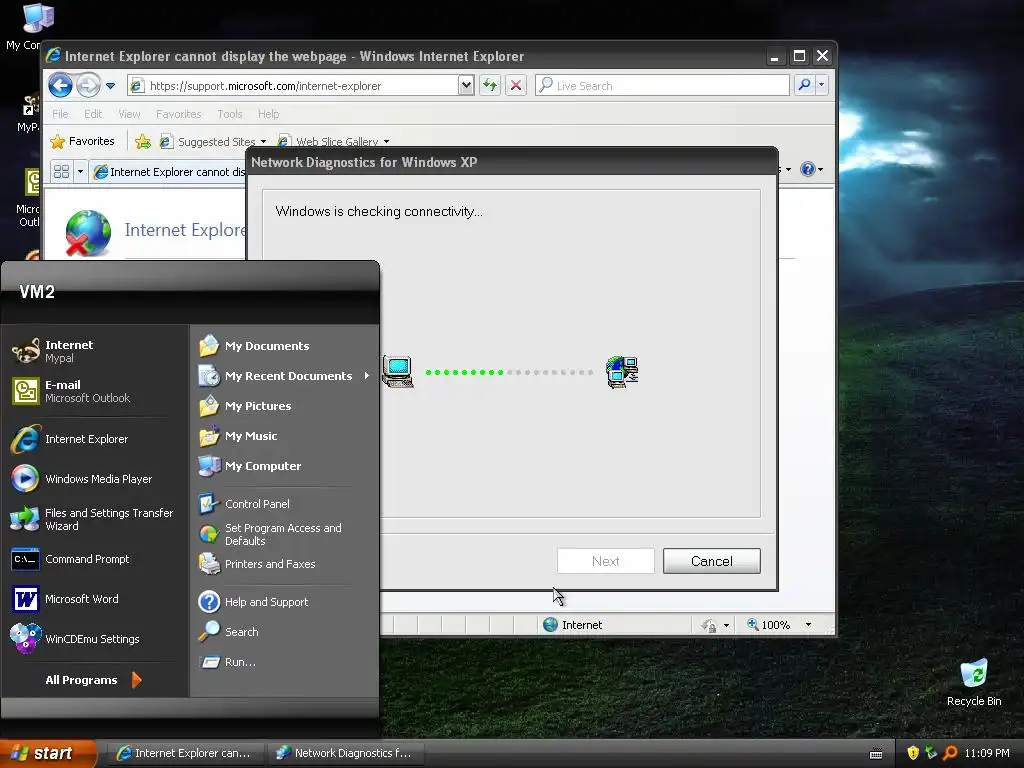Viewport: 1024px width, 768px height.
Task: Open Help and Support
Action: (x=284, y=601)
